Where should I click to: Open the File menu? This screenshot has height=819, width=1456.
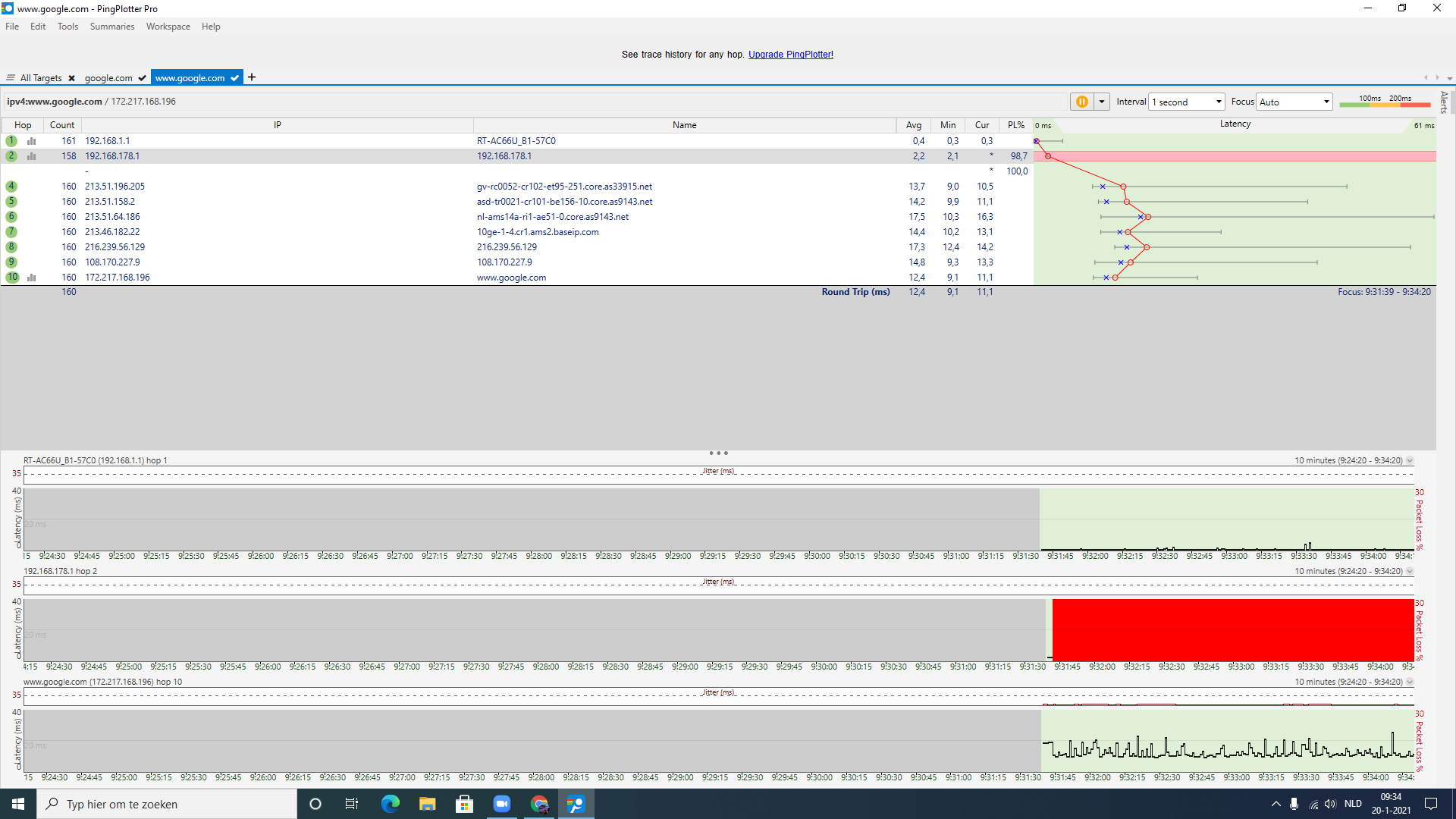pyautogui.click(x=12, y=27)
